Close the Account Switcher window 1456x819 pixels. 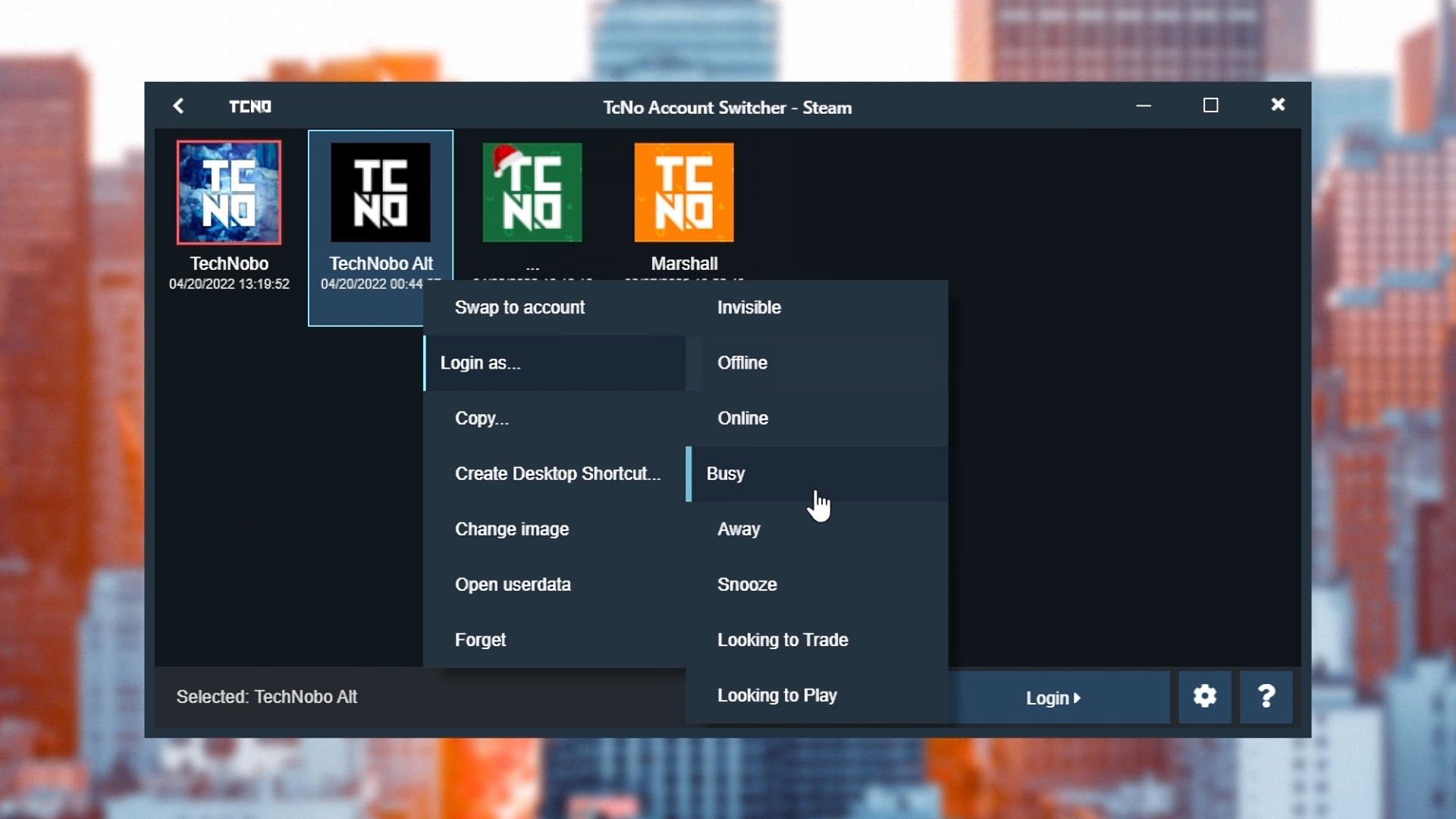point(1278,105)
